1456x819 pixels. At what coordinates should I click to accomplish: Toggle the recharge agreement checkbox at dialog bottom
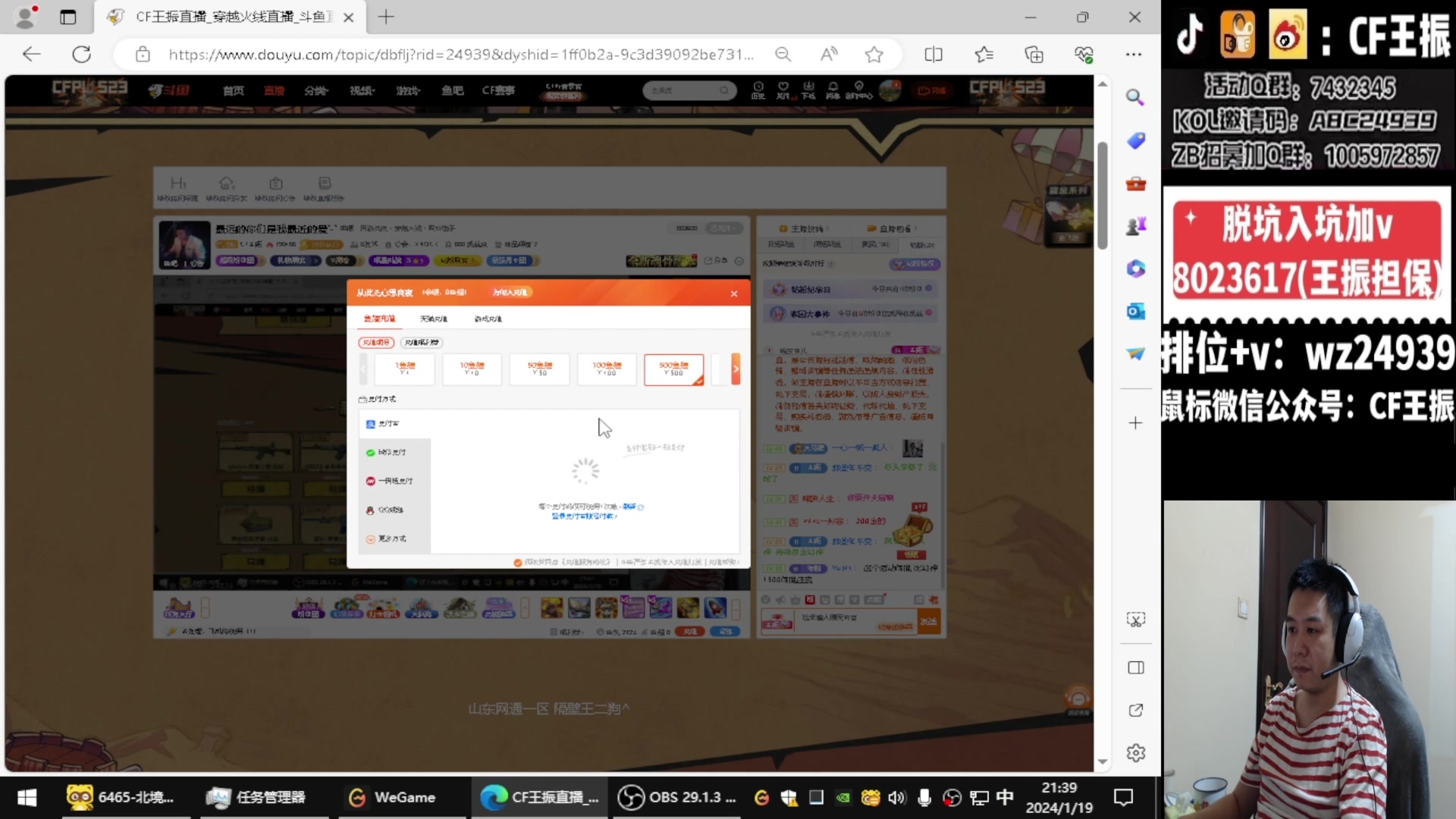[x=518, y=562]
